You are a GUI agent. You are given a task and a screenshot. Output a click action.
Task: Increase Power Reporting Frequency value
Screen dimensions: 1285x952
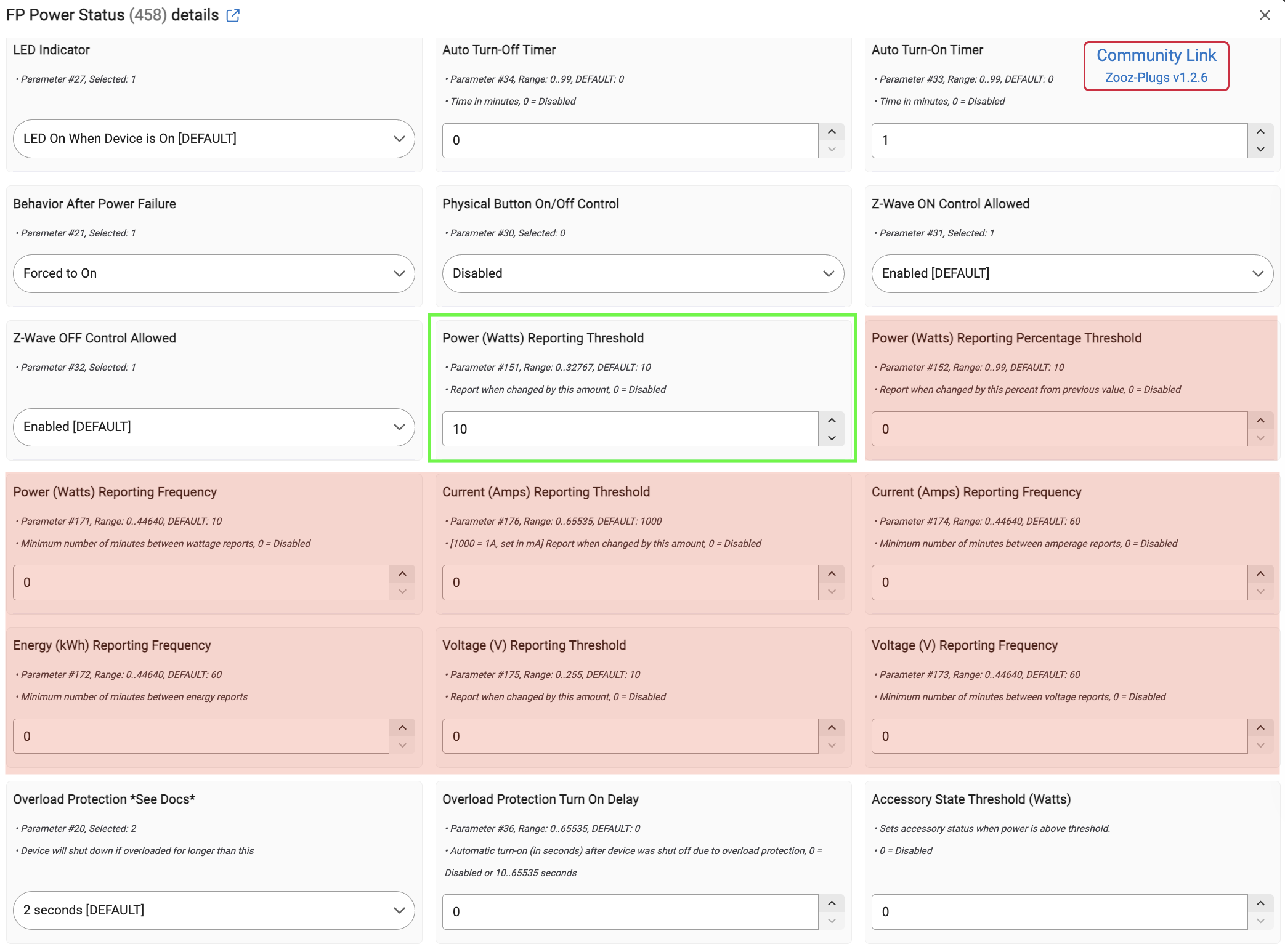point(402,574)
